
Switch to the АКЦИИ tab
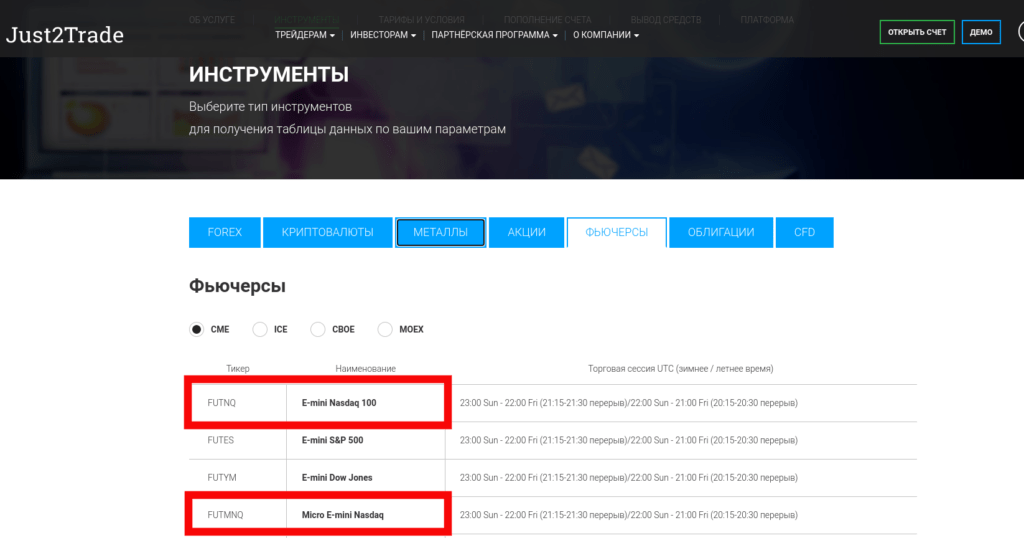526,232
